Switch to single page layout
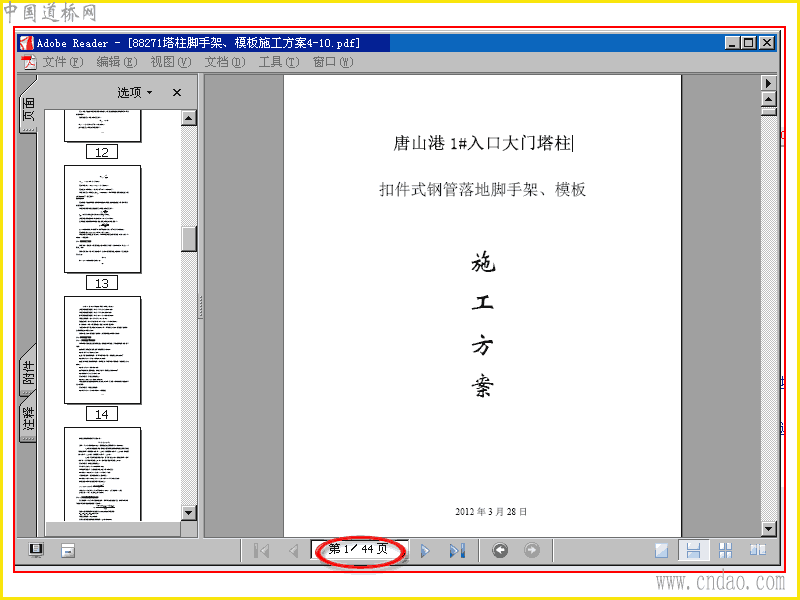Viewport: 800px width, 600px height. [662, 551]
